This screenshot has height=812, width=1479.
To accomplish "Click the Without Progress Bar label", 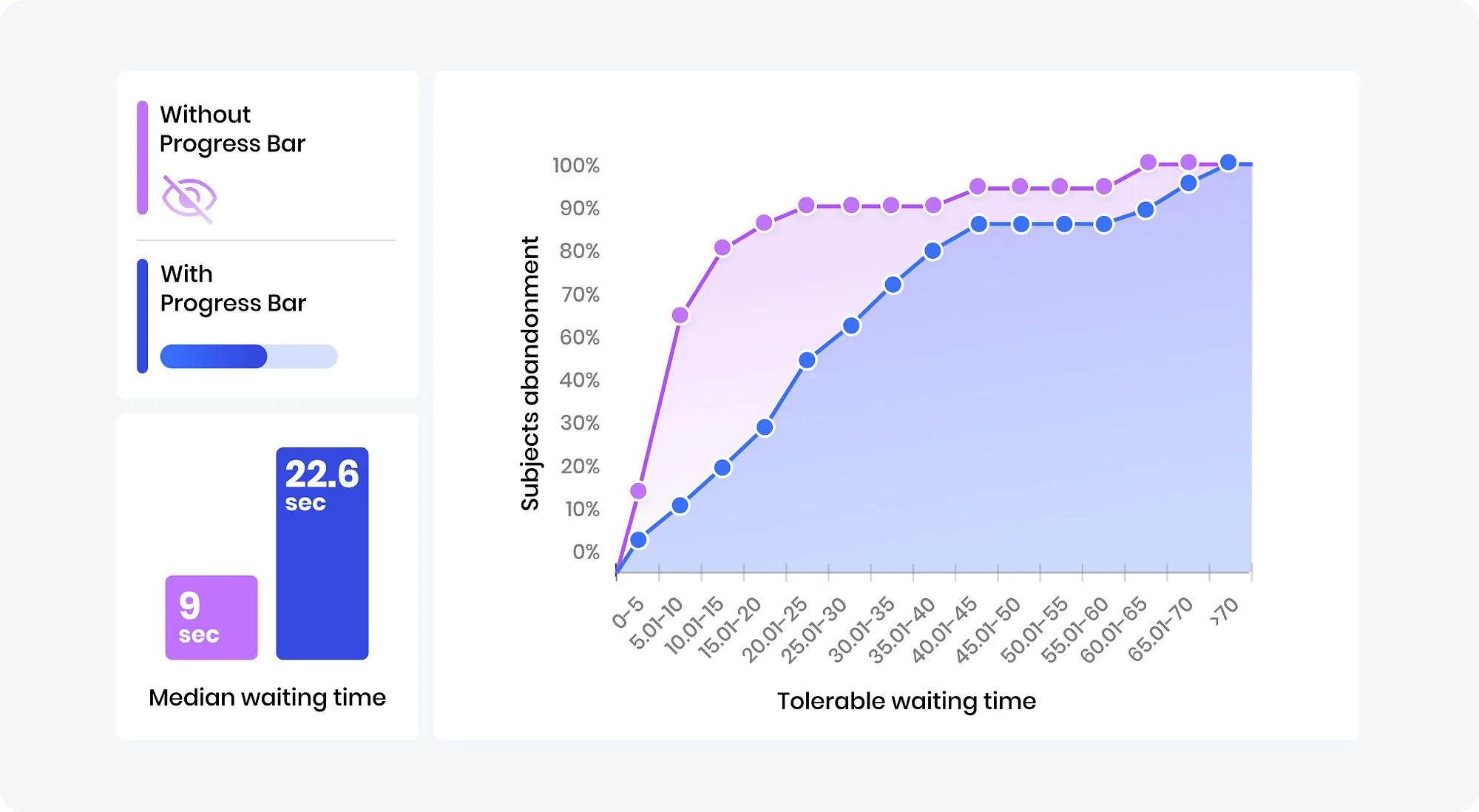I will point(232,129).
